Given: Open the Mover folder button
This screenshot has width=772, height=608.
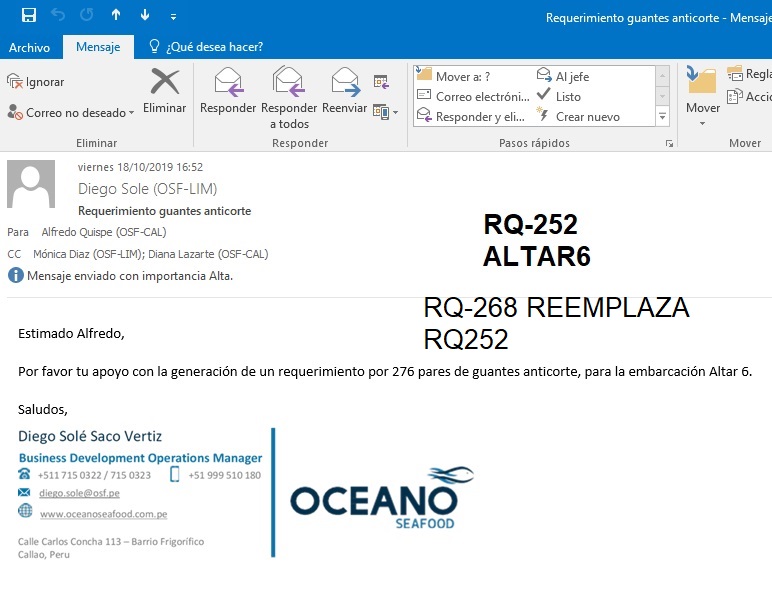Looking at the screenshot, I should click(x=702, y=90).
